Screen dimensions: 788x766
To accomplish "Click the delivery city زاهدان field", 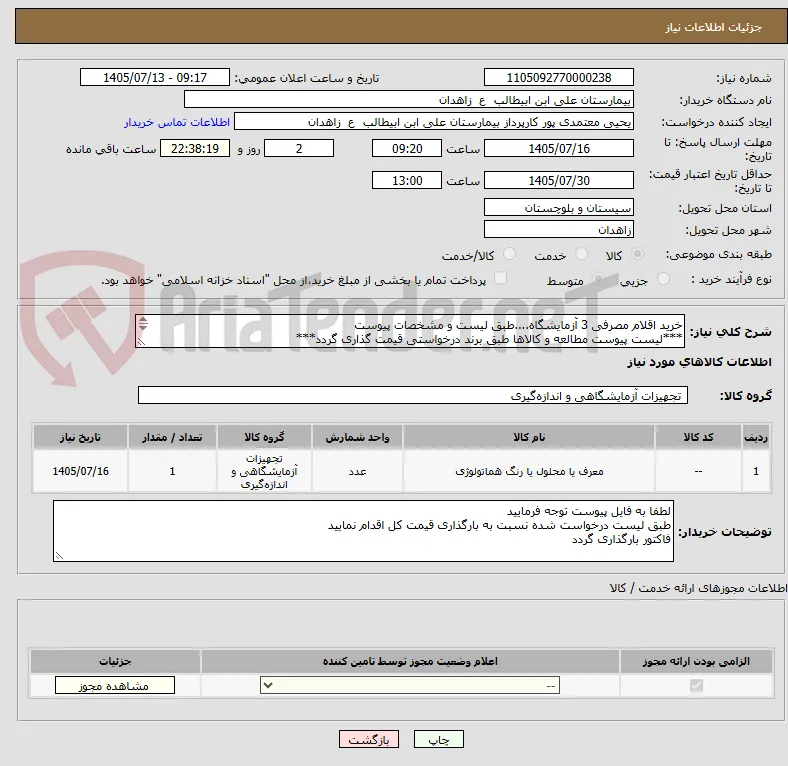I will click(x=558, y=230).
